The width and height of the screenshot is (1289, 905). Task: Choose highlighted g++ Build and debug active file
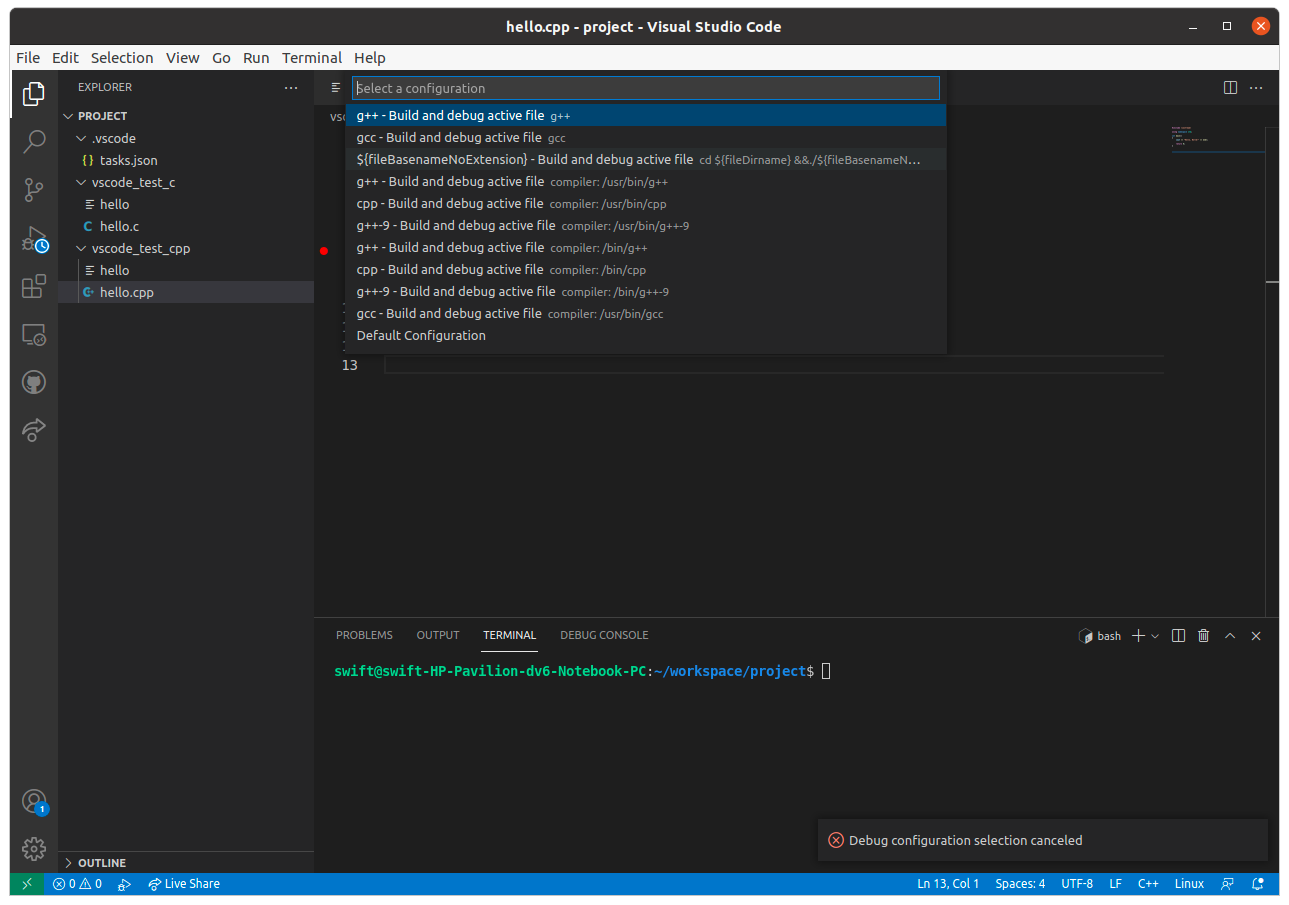pos(646,115)
